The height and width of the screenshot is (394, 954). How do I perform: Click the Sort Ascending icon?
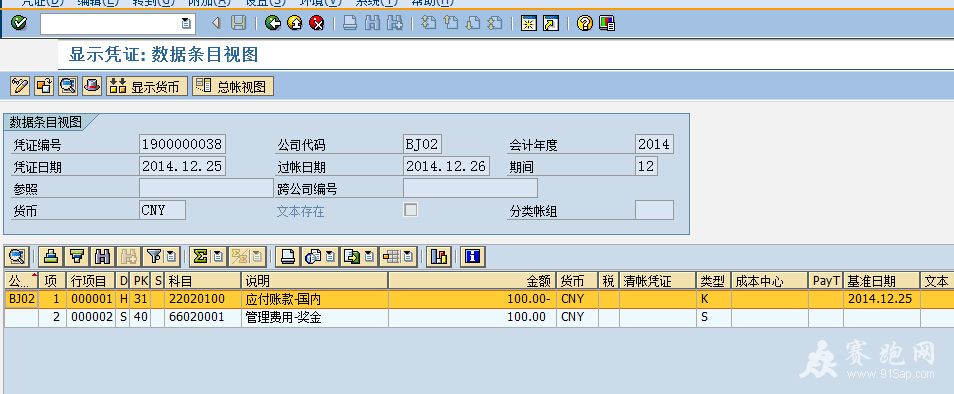[x=51, y=257]
